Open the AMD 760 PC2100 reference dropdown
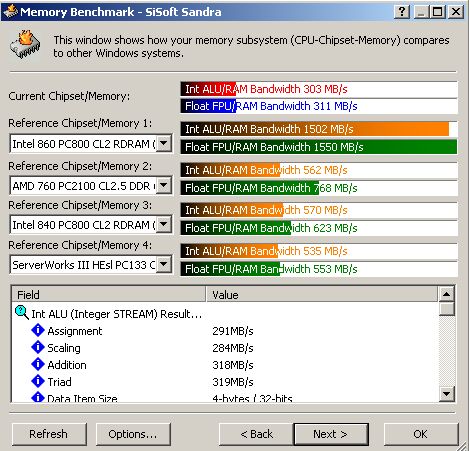469x451 pixels. (164, 185)
